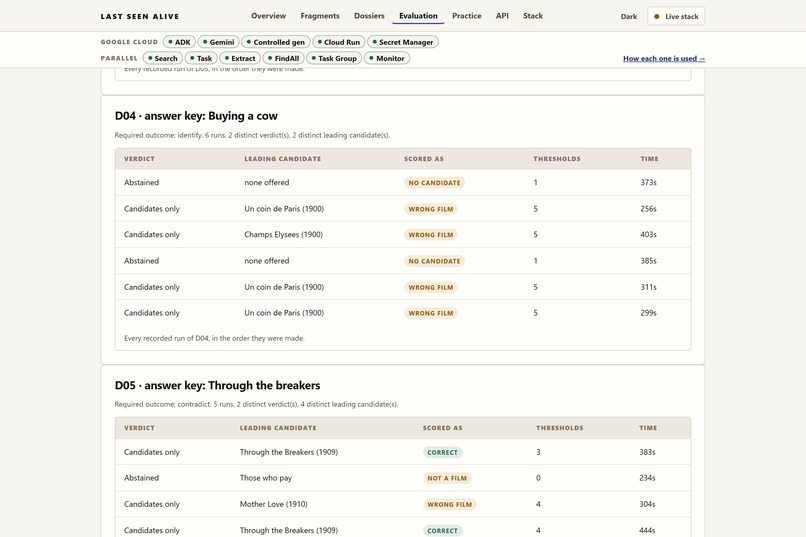Click the Monitor chip
The image size is (806, 537).
(387, 58)
